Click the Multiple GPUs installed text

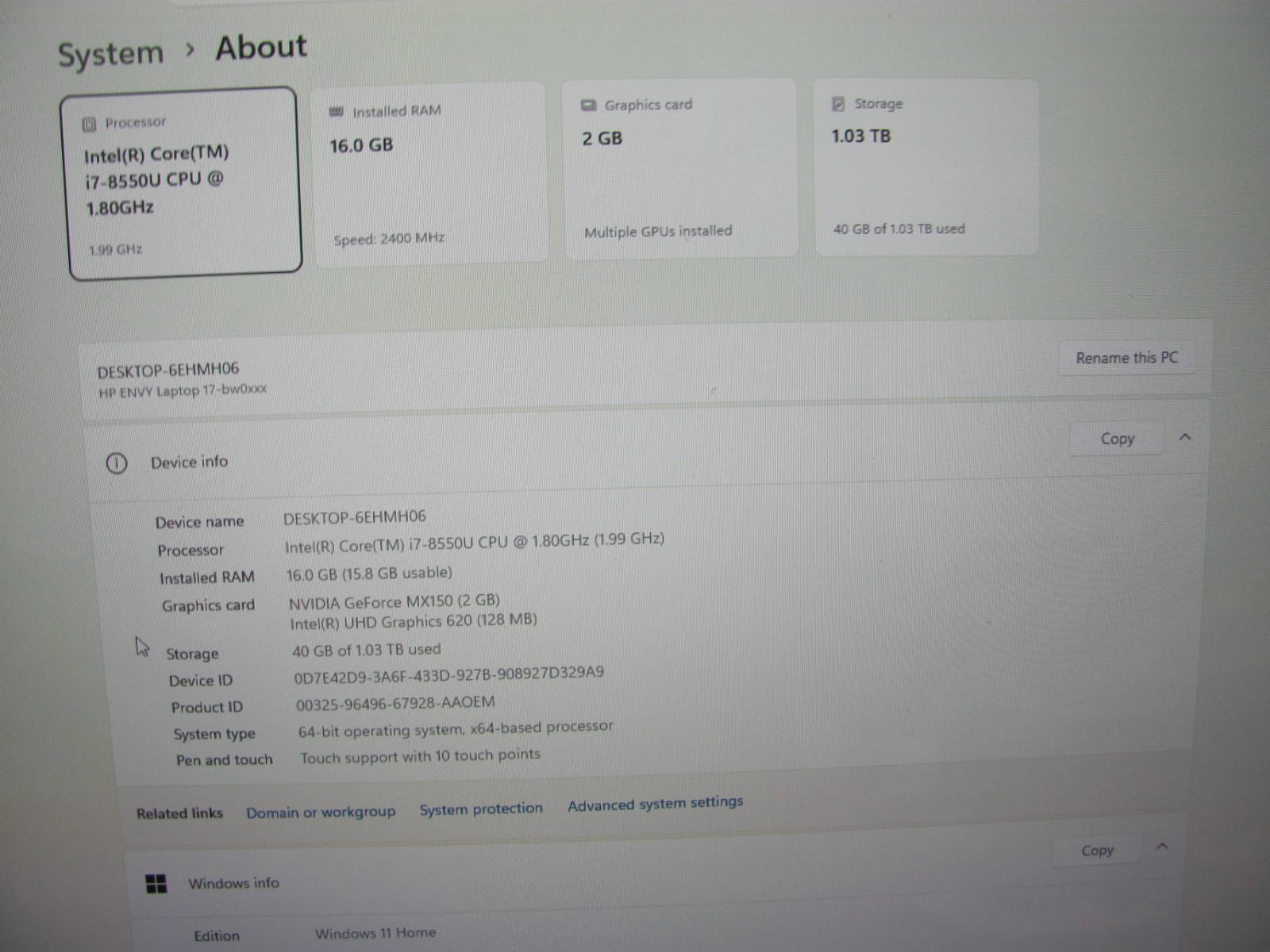coord(658,232)
